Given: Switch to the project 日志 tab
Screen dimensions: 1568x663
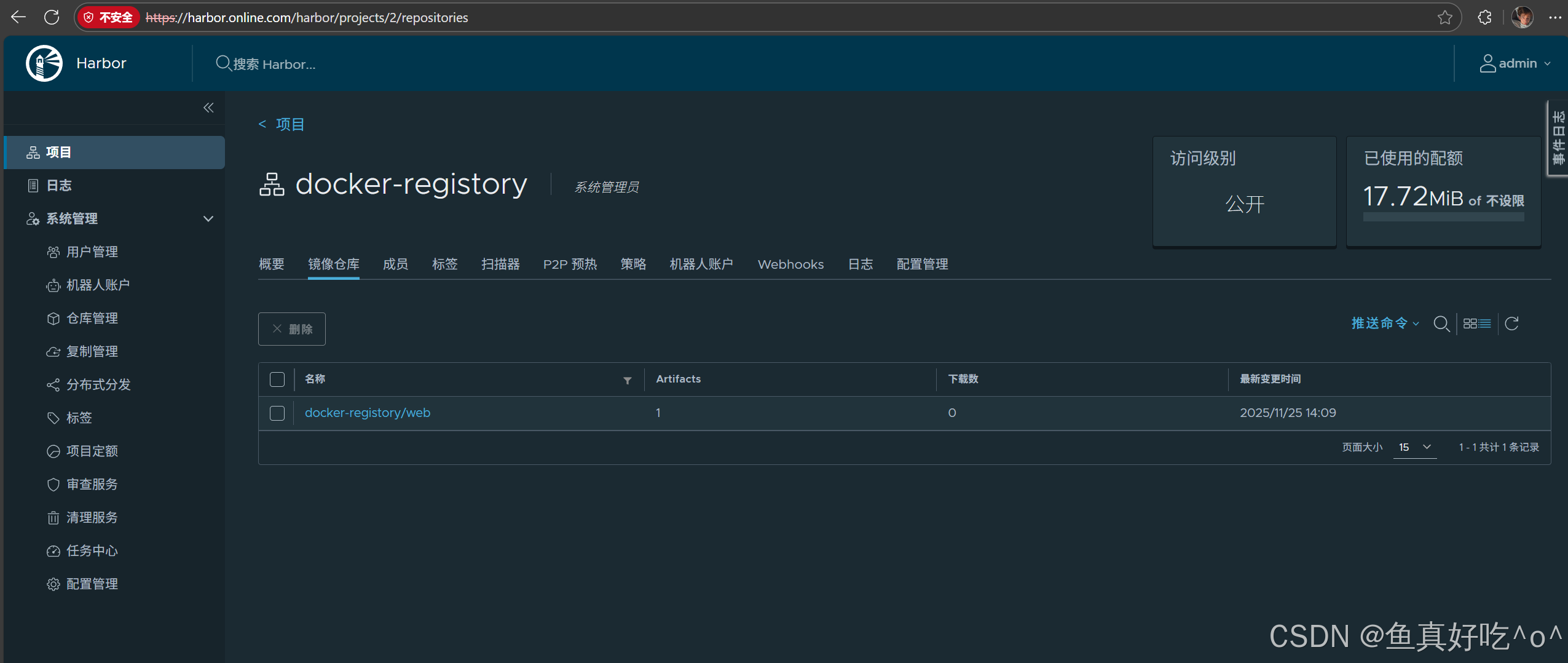Looking at the screenshot, I should pos(861,264).
